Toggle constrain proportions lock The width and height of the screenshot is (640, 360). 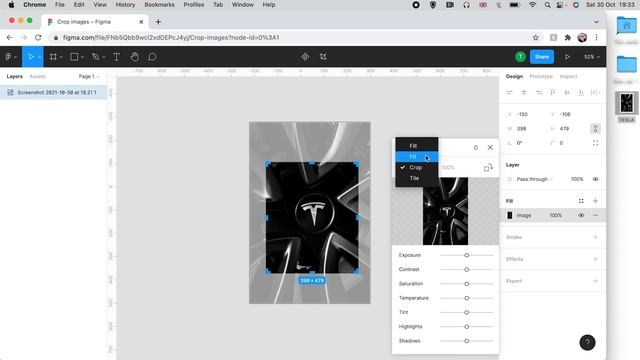596,129
